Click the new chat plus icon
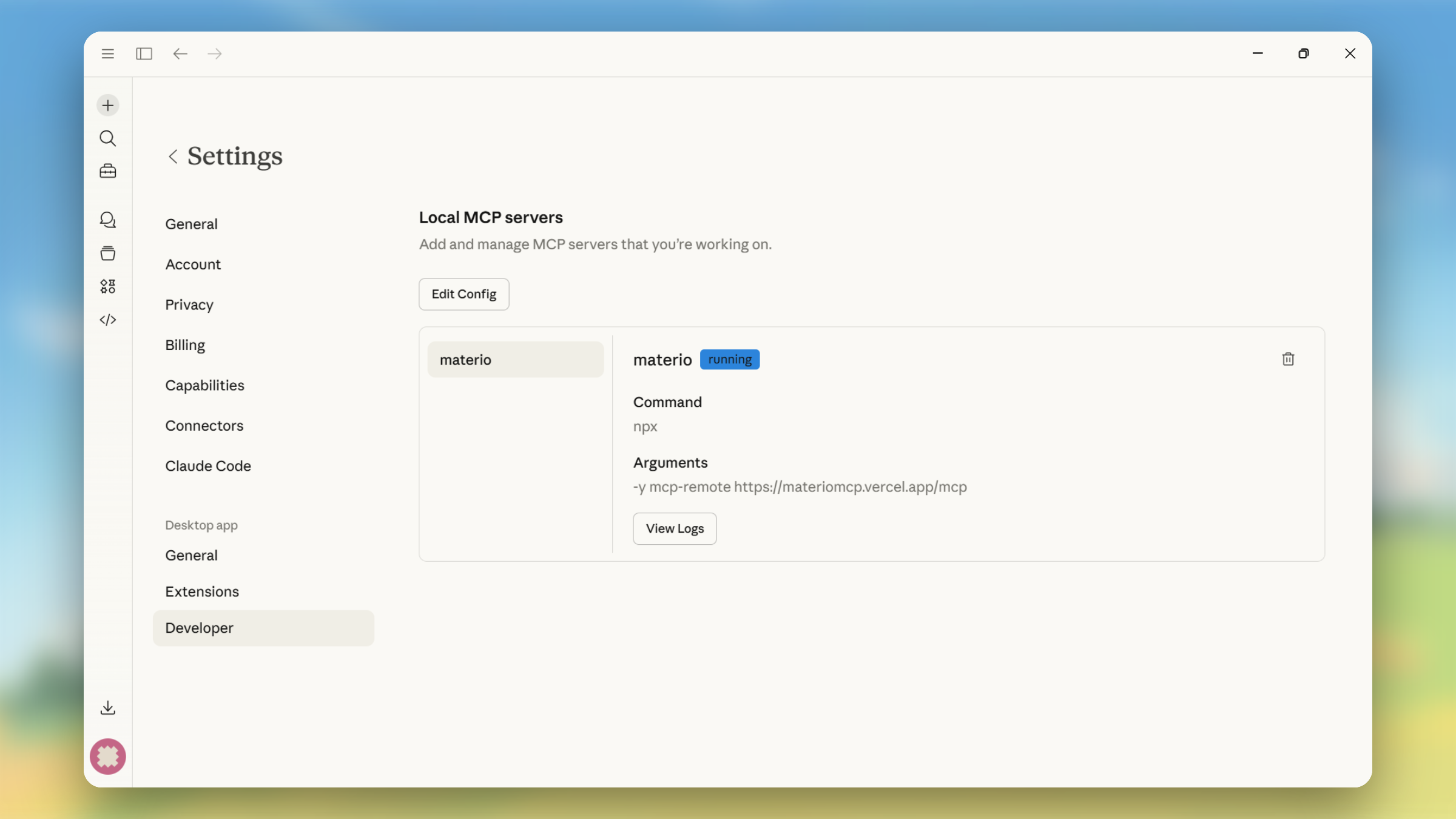1456x819 pixels. click(107, 106)
